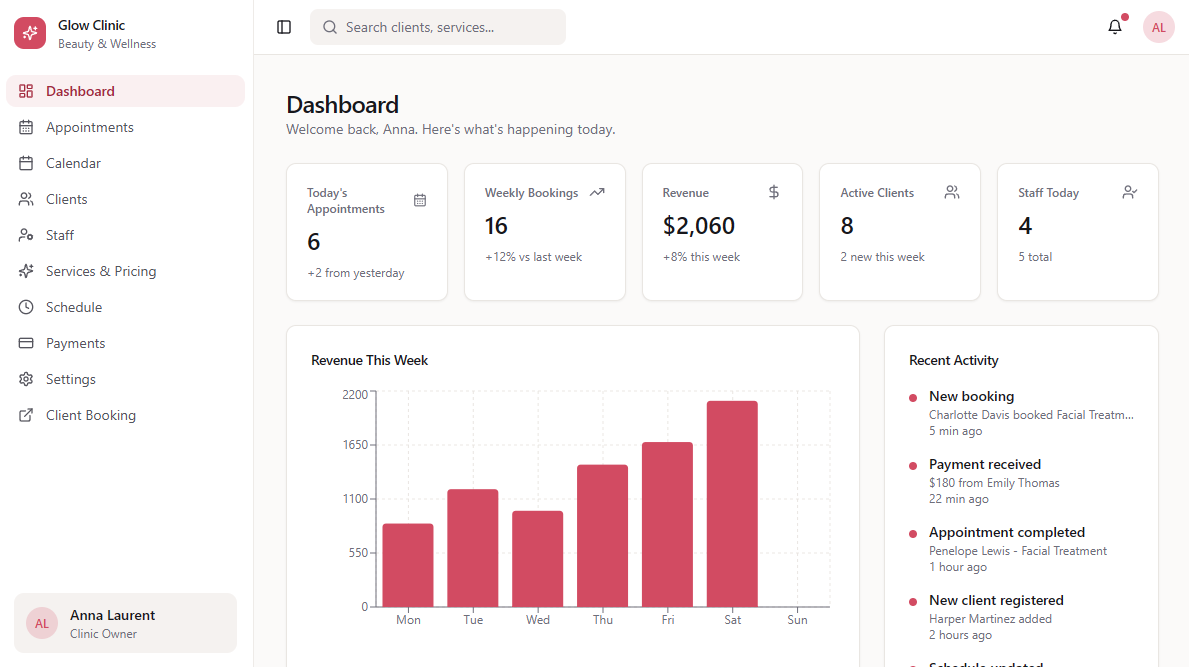Open the Settings gear in sidebar
The image size is (1189, 667).
click(x=26, y=379)
